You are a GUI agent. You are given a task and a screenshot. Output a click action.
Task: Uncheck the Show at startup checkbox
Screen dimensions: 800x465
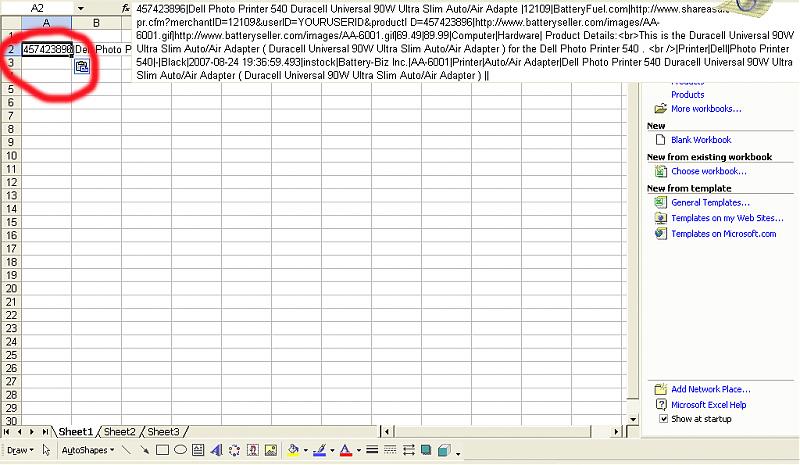pyautogui.click(x=664, y=419)
